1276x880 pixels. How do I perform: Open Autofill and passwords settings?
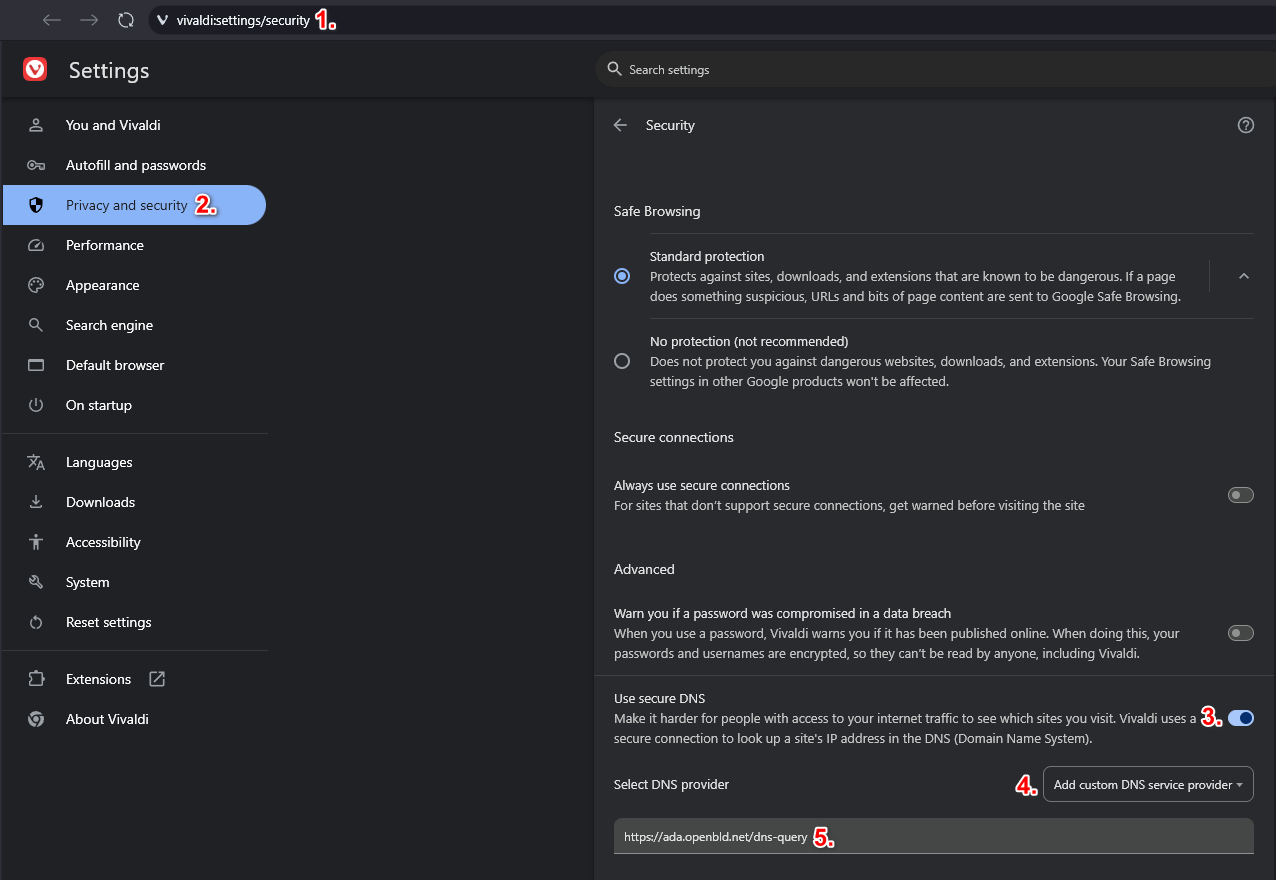[x=136, y=165]
